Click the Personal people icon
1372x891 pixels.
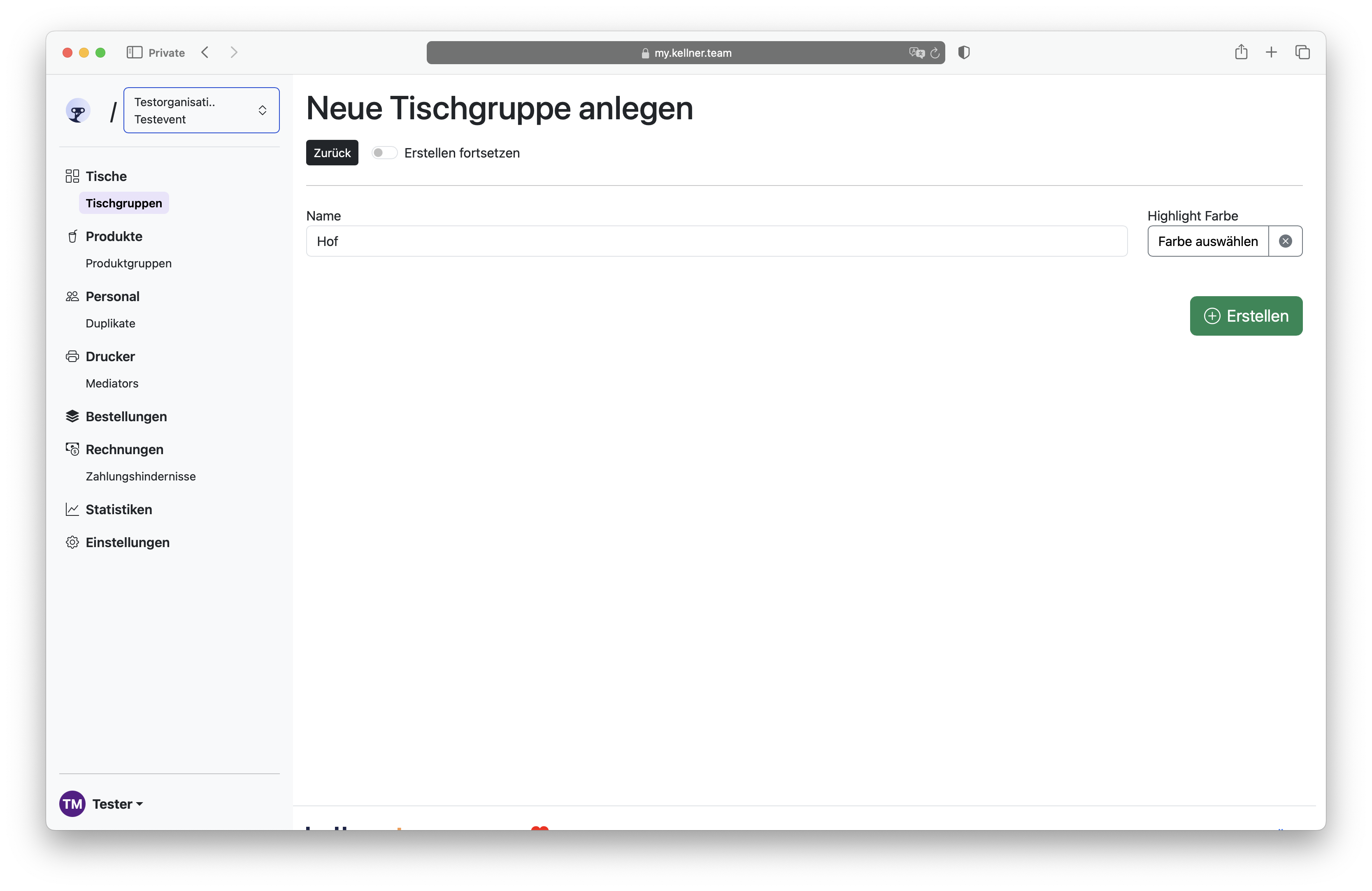(x=72, y=296)
